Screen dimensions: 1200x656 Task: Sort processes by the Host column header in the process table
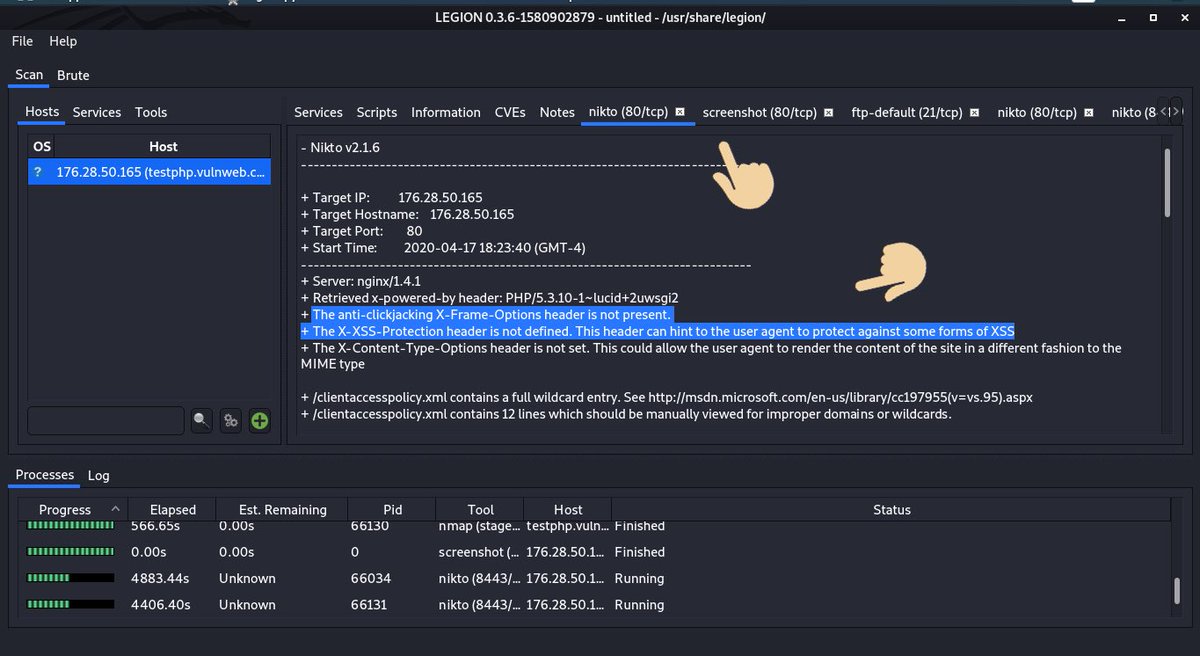(x=568, y=509)
